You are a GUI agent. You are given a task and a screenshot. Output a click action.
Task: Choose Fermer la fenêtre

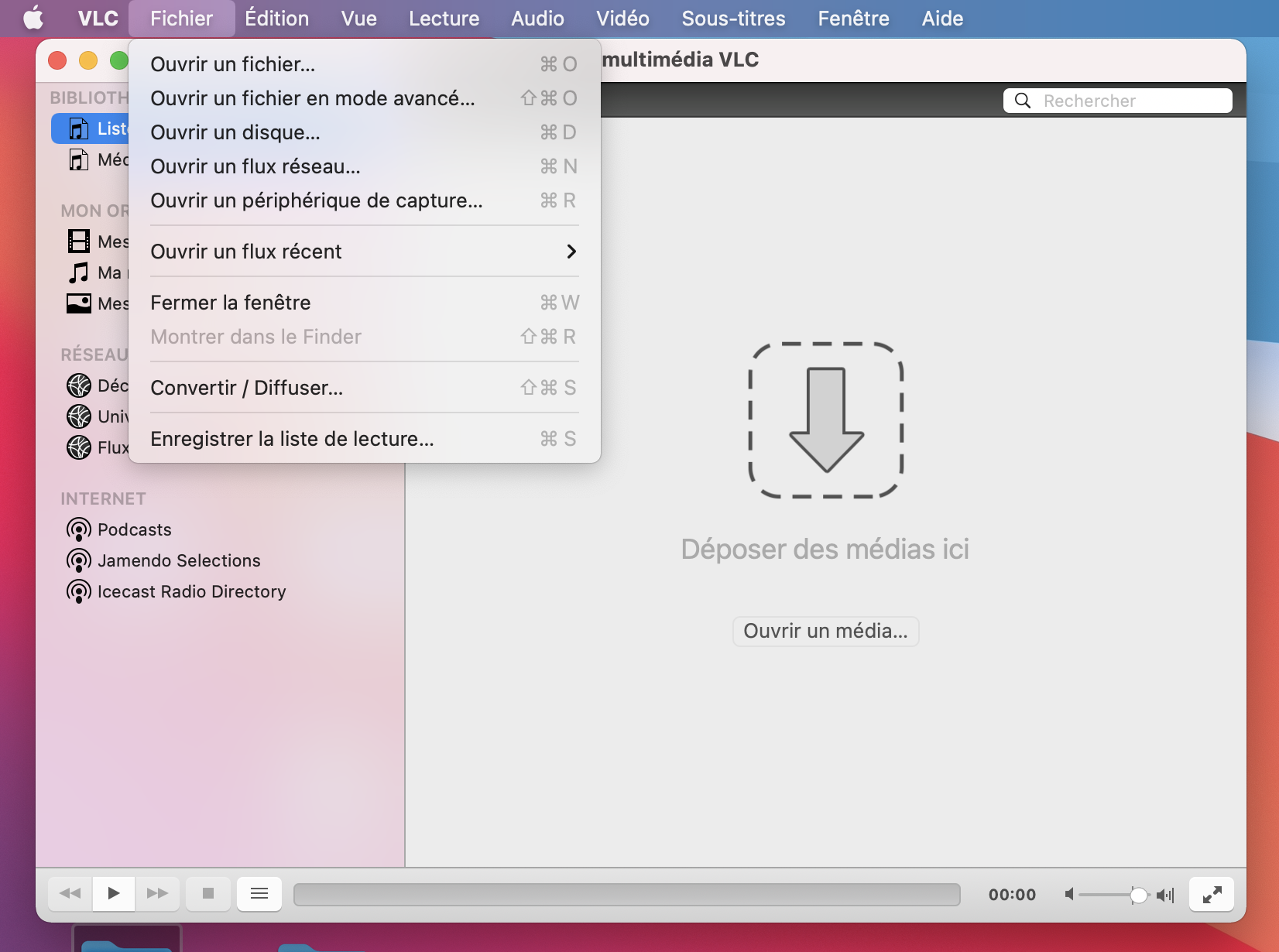tap(365, 303)
